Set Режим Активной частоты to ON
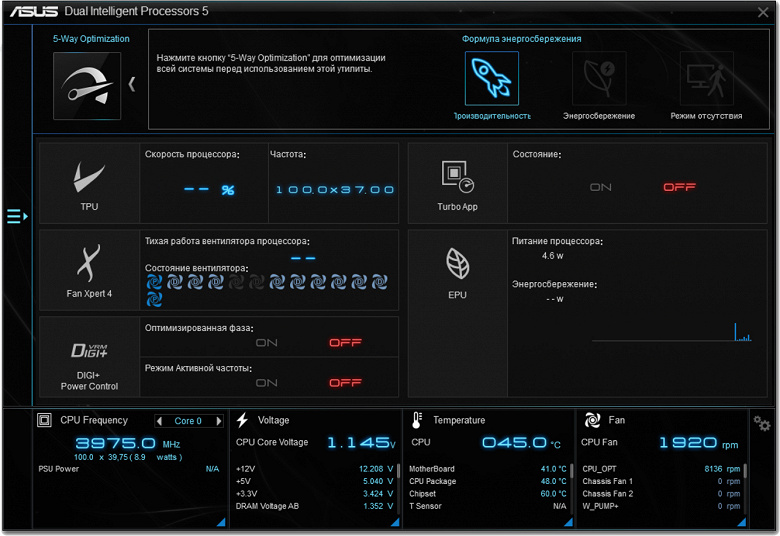 point(267,383)
